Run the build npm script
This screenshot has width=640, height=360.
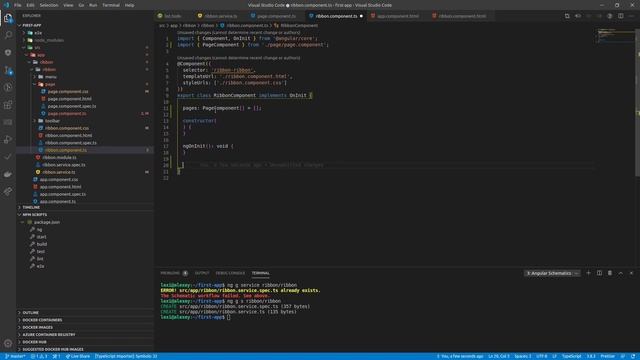(x=42, y=244)
